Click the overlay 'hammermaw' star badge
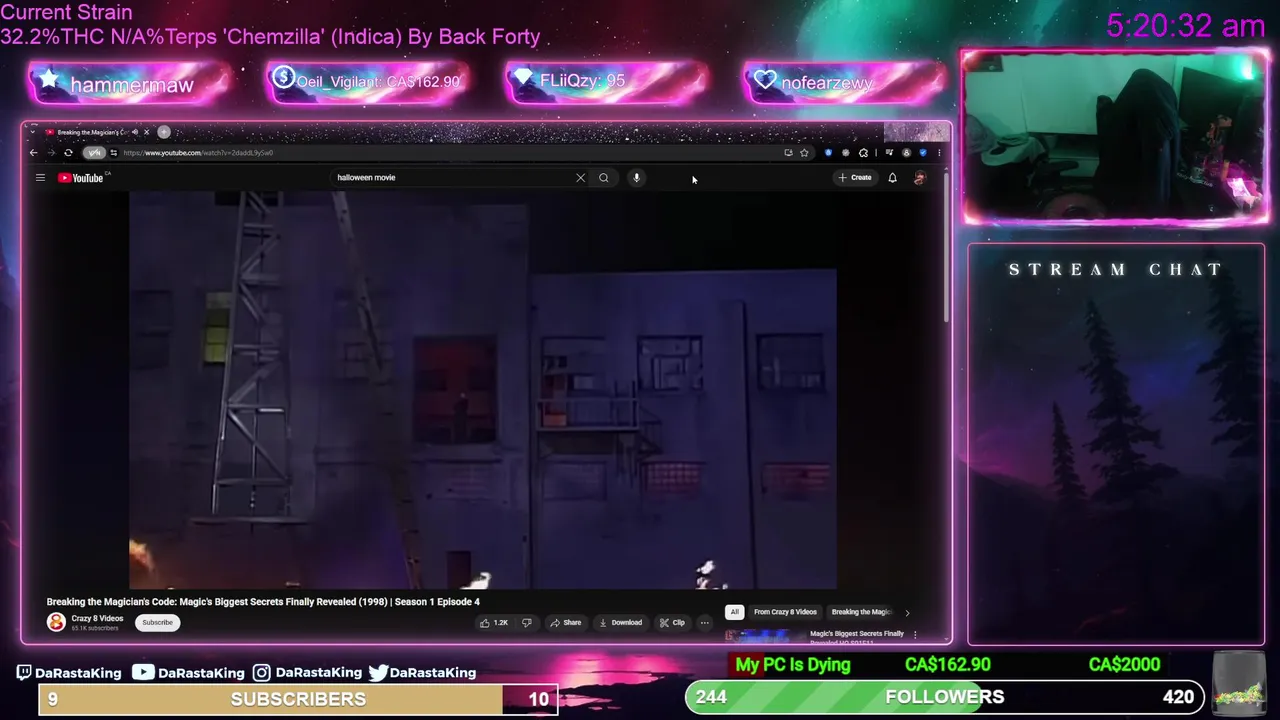1280x720 pixels. pyautogui.click(x=130, y=84)
